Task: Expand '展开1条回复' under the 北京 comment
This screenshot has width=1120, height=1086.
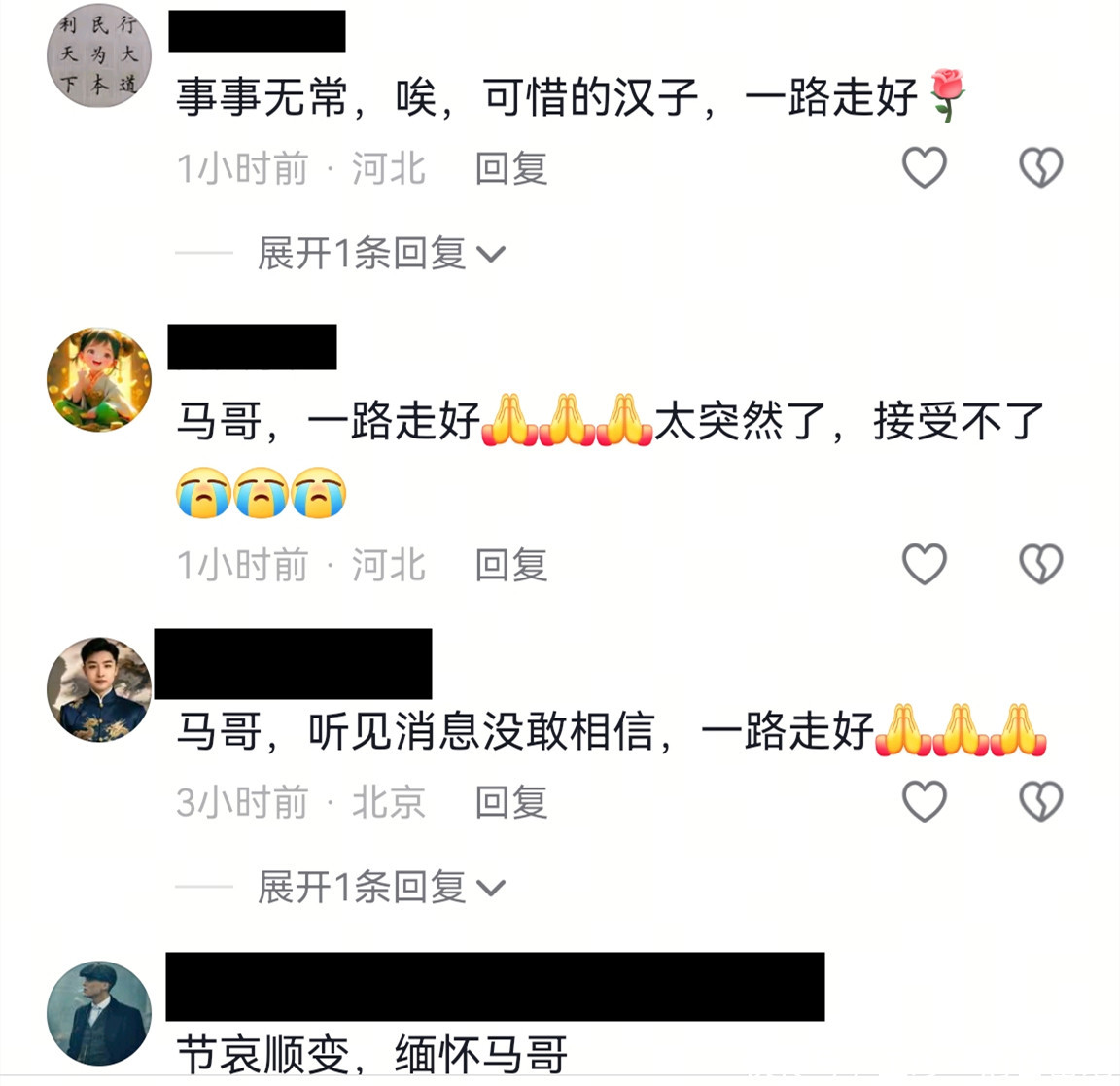Action: click(x=381, y=887)
